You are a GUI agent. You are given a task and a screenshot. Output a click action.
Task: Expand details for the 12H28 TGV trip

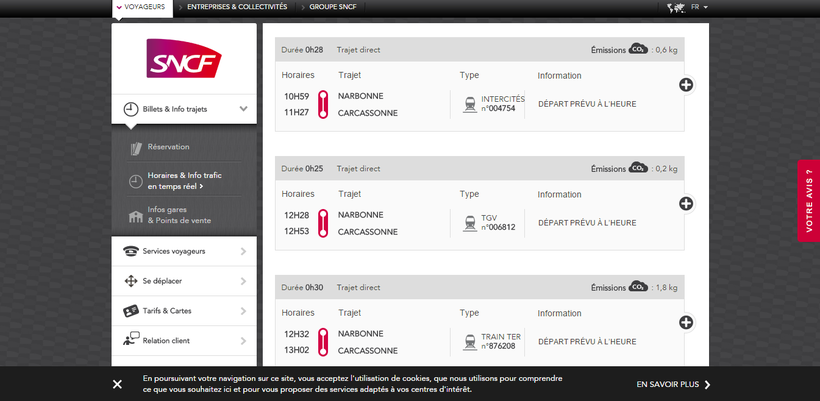(x=686, y=204)
